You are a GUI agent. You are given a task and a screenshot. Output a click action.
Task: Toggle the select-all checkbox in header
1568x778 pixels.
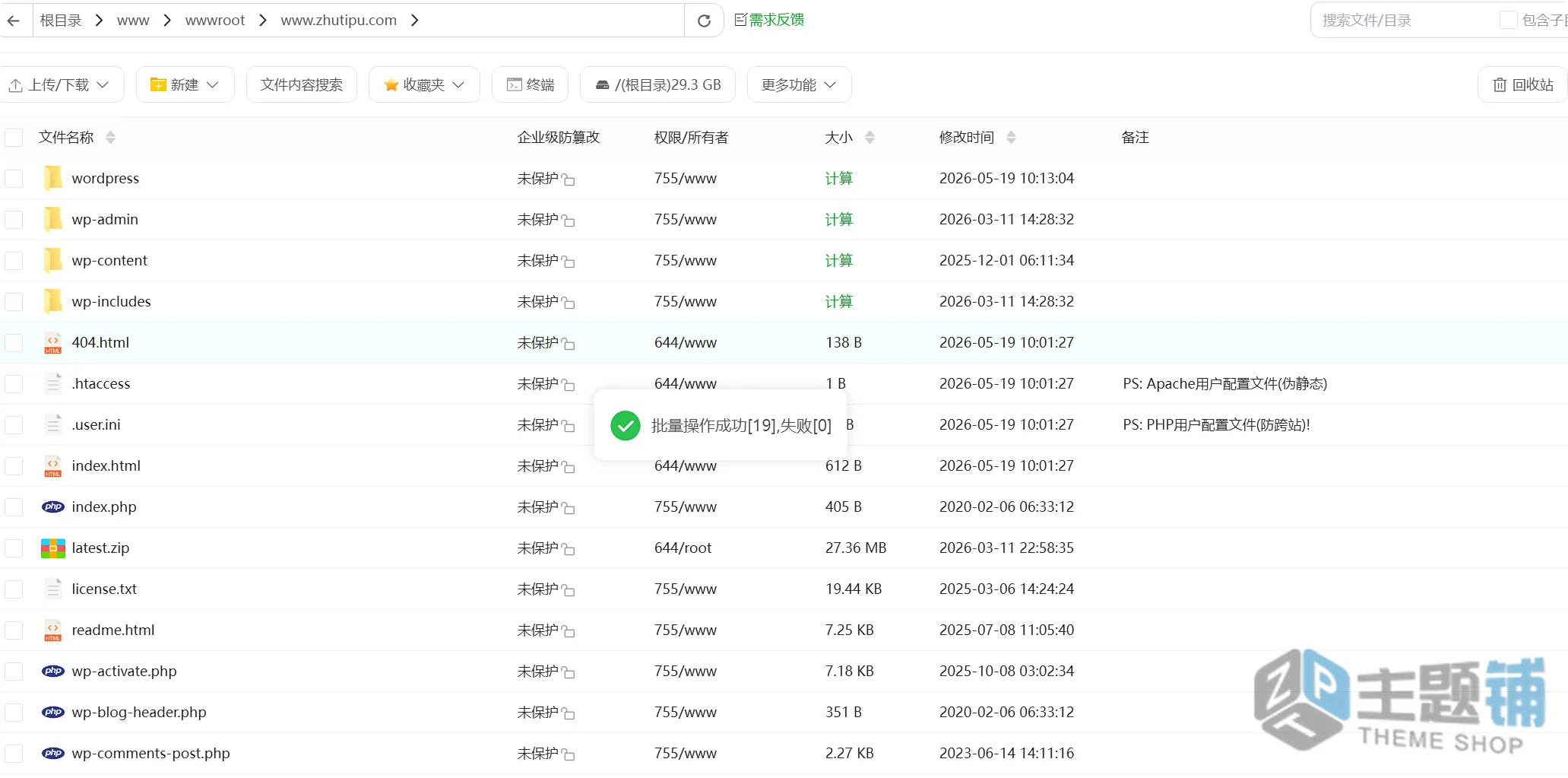pyautogui.click(x=14, y=138)
